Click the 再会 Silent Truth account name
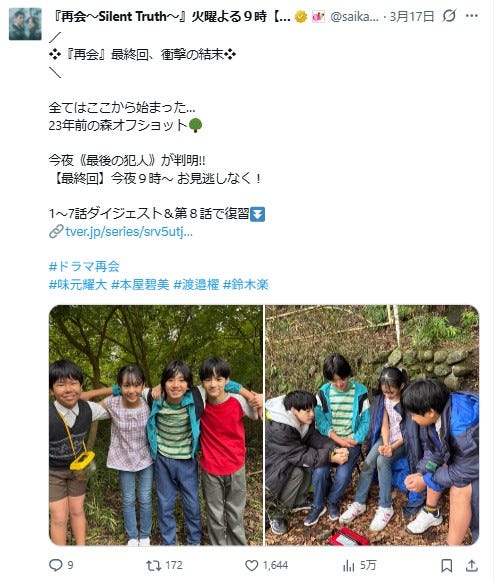This screenshot has height=581, width=500. pos(171,16)
